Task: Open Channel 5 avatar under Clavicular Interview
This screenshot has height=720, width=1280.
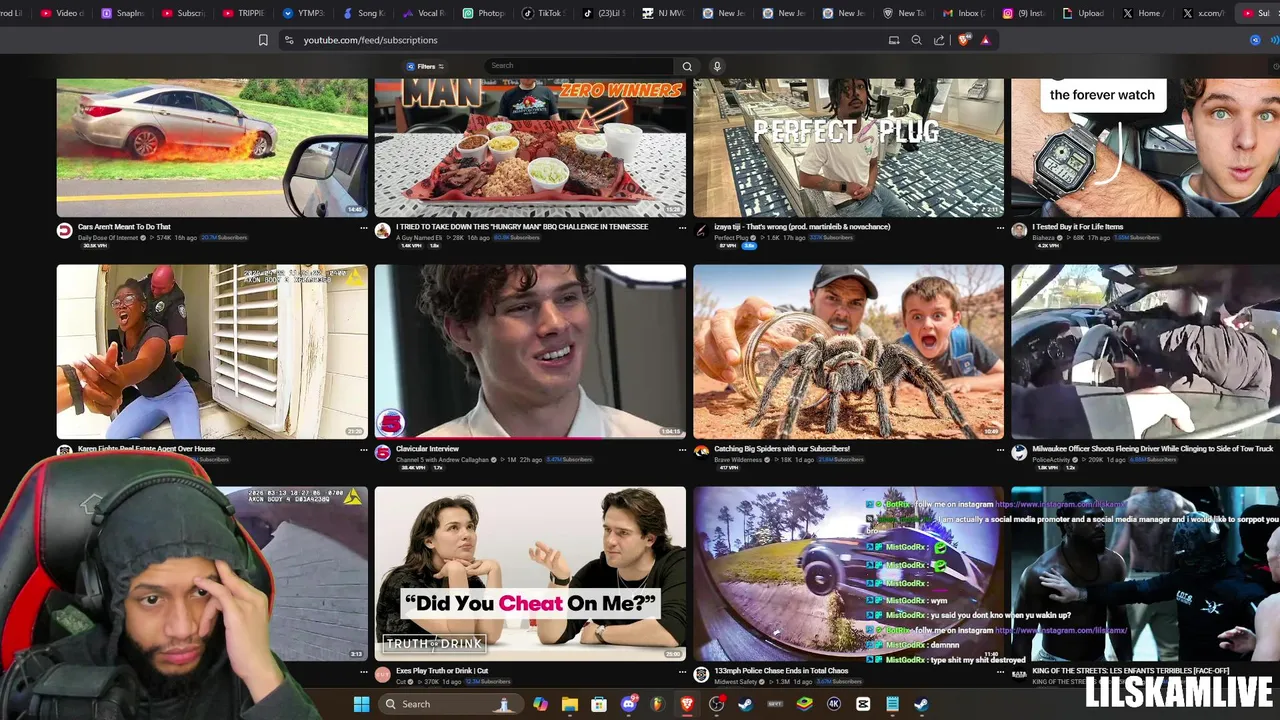Action: [382, 453]
